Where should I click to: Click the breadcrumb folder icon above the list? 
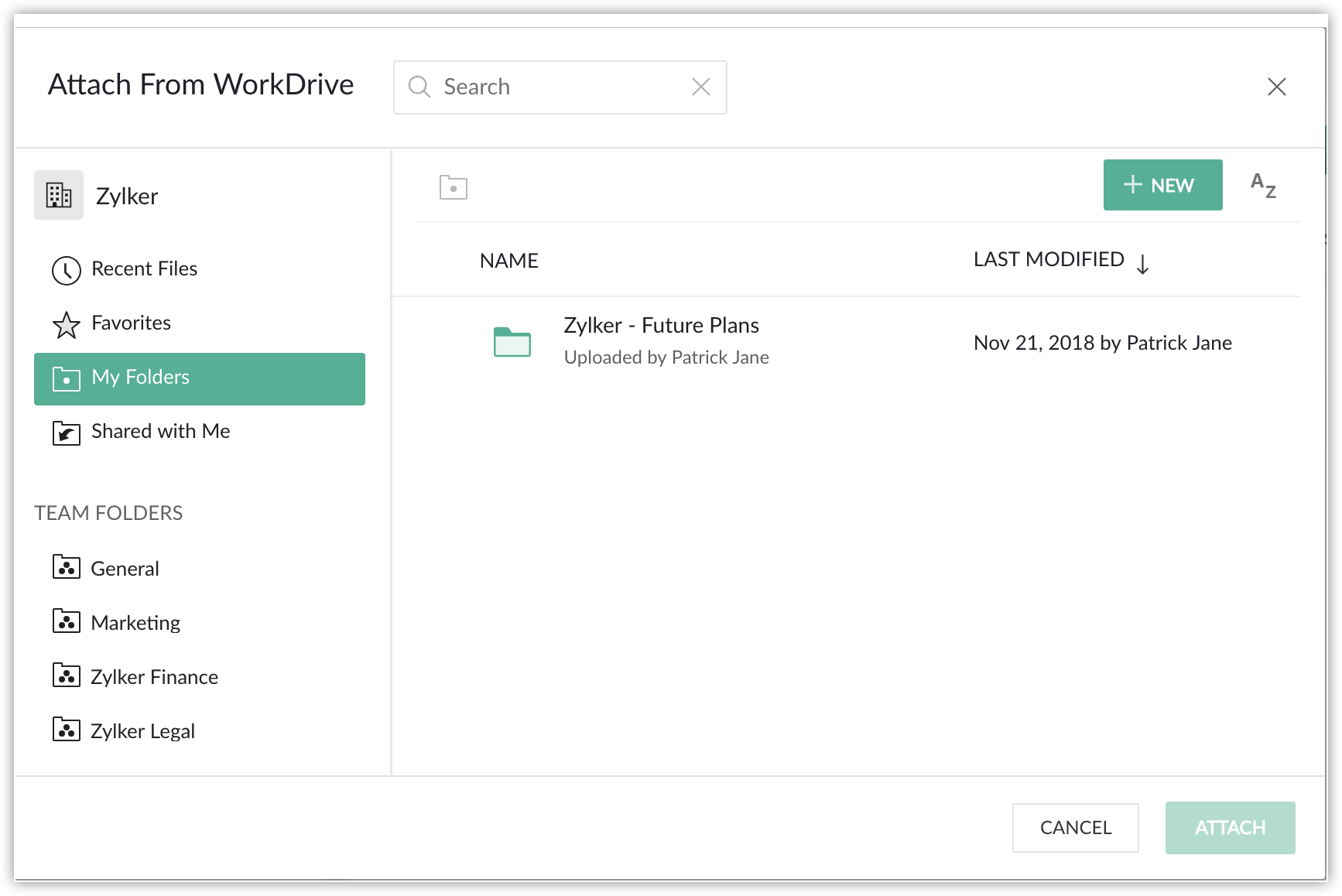(x=454, y=187)
